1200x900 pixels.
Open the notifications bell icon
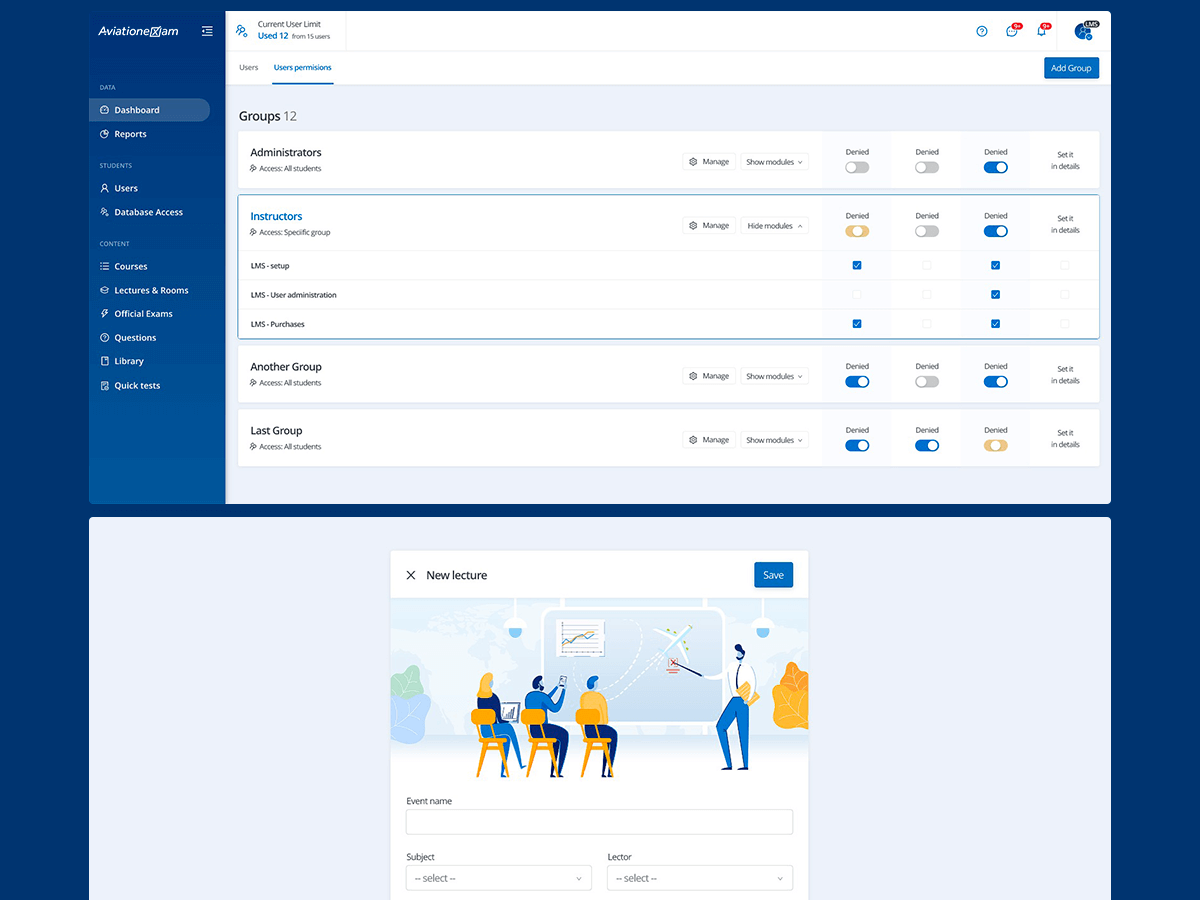(x=1041, y=31)
